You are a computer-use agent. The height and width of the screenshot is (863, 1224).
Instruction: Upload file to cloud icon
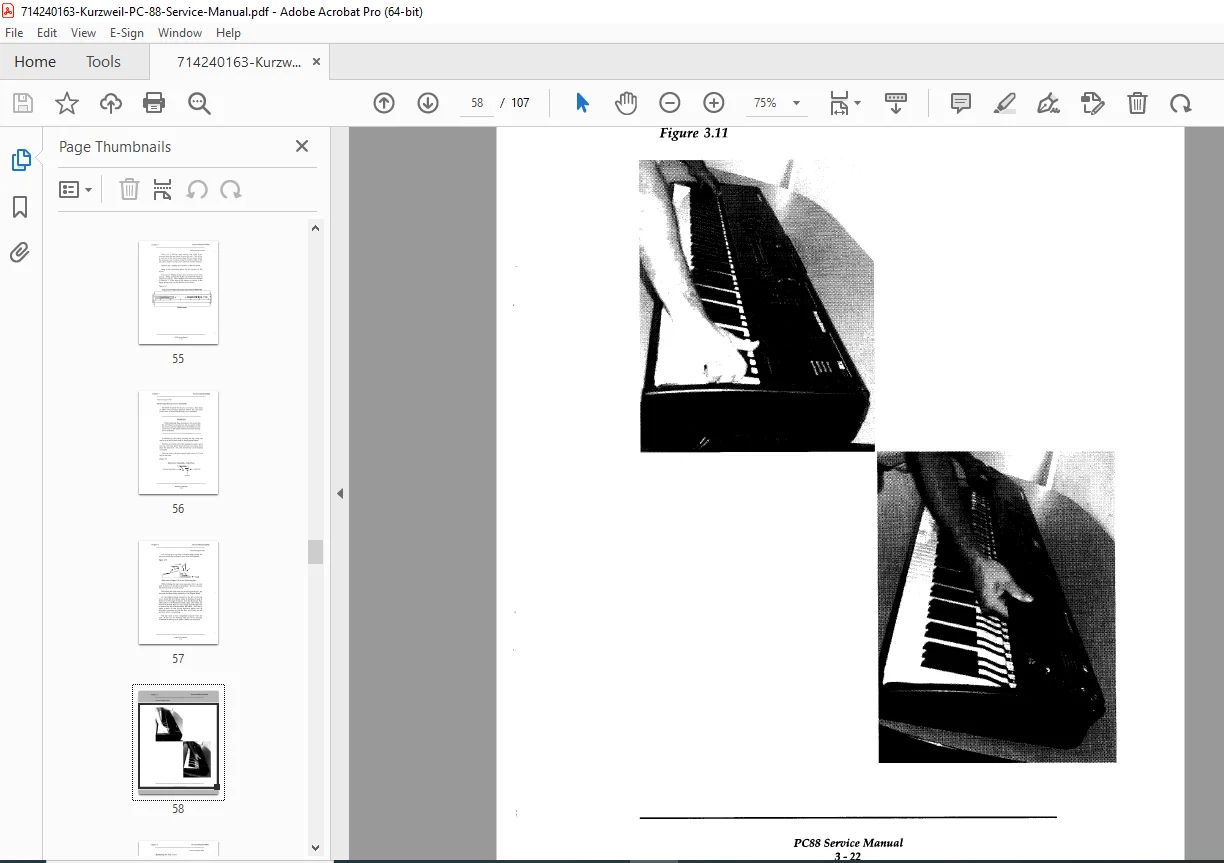point(111,103)
